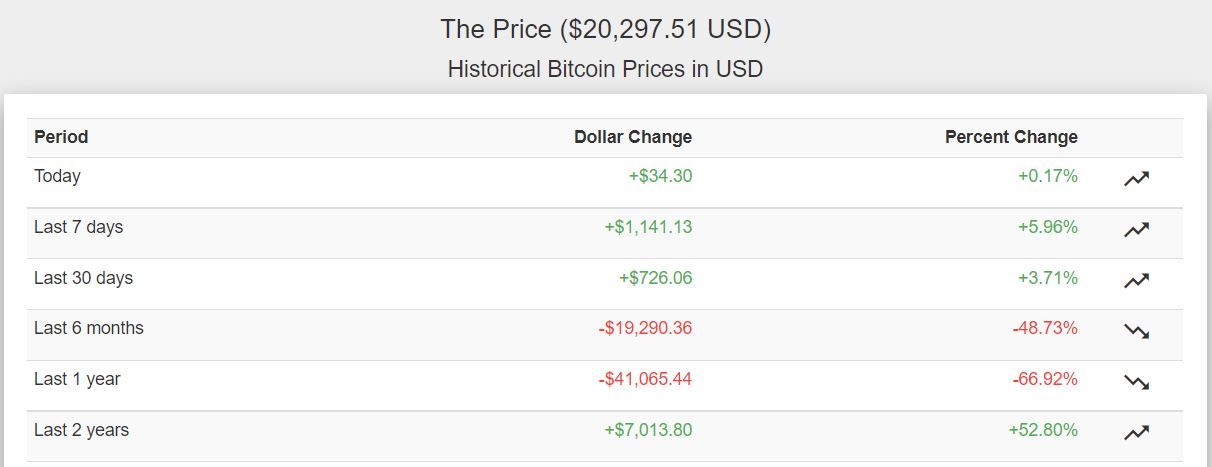1212x467 pixels.
Task: Select the Percent Change column header
Action: [x=1011, y=137]
